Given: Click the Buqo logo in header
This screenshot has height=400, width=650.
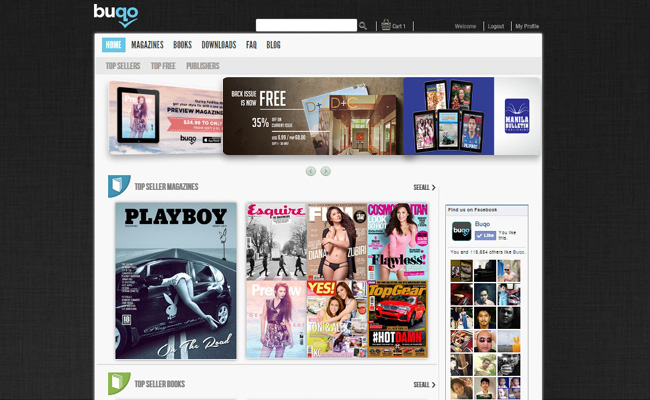Looking at the screenshot, I should pos(115,14).
